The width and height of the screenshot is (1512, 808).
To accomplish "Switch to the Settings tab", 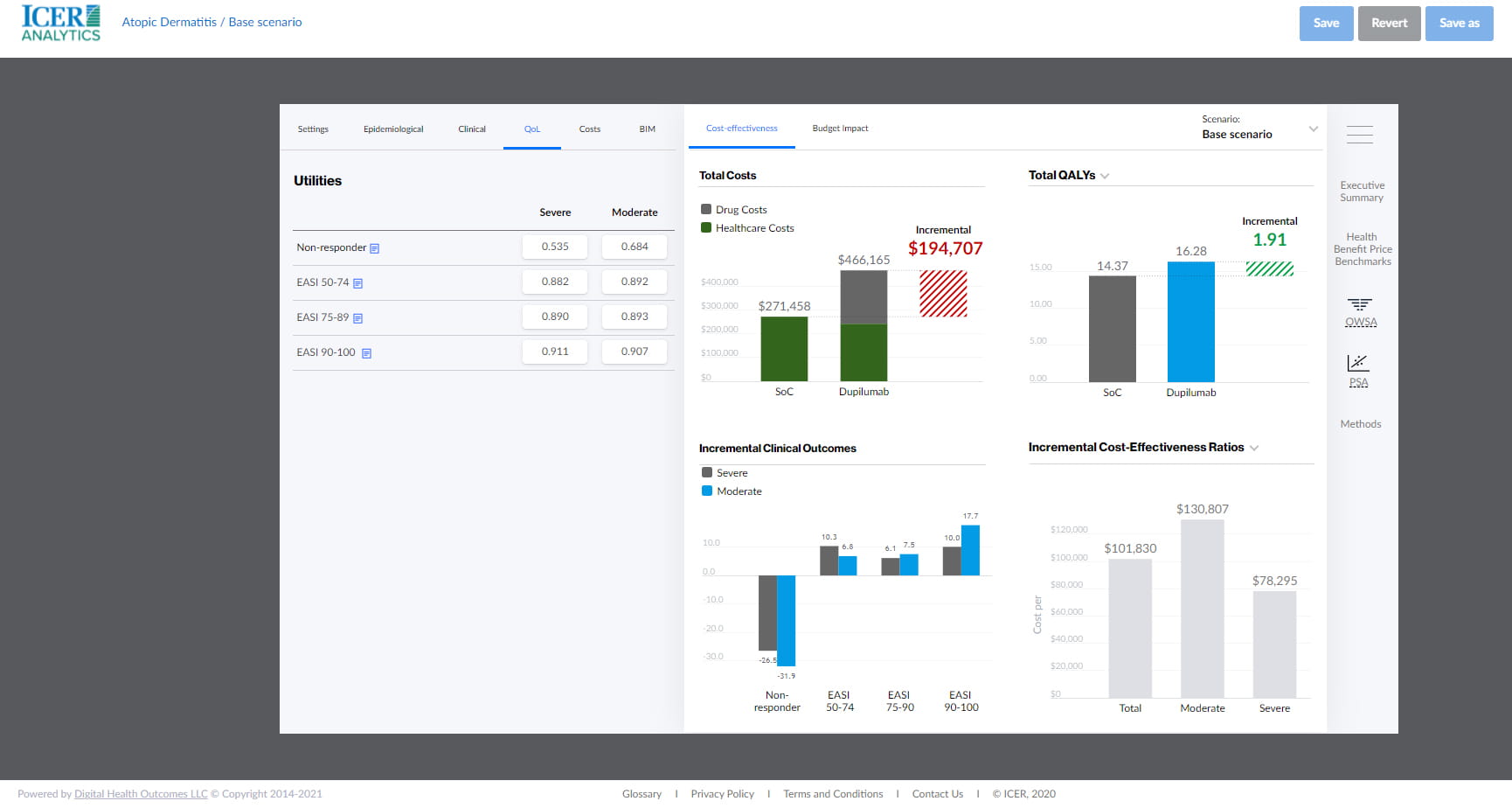I will 313,129.
